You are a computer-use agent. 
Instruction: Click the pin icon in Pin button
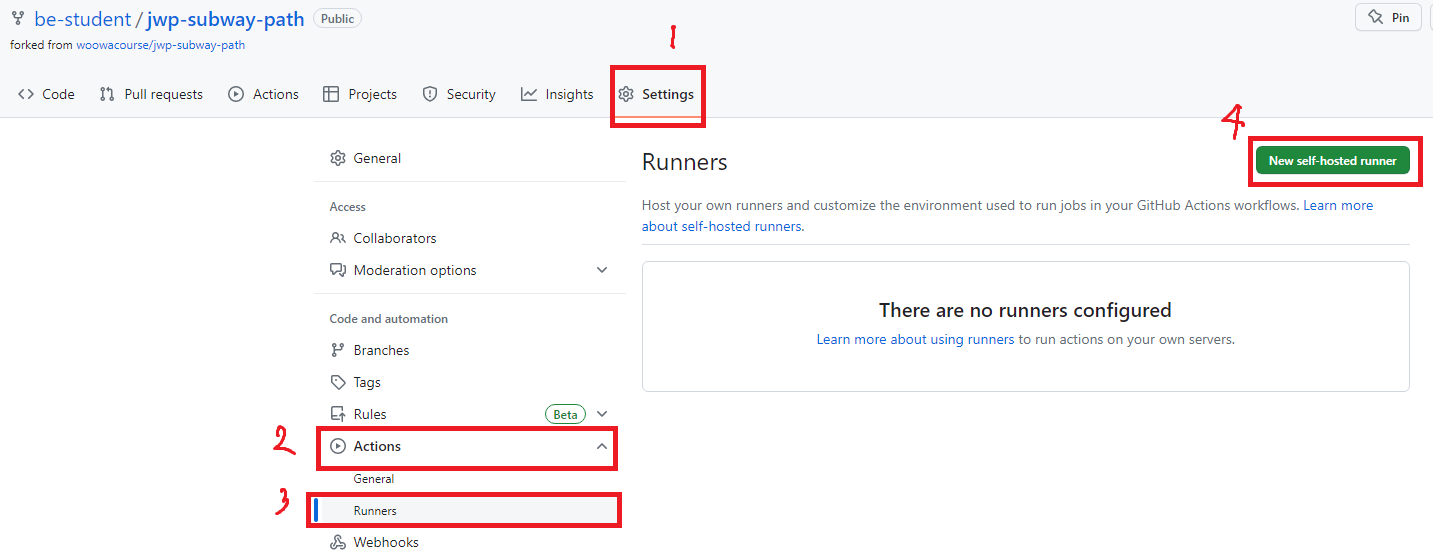coord(1376,17)
